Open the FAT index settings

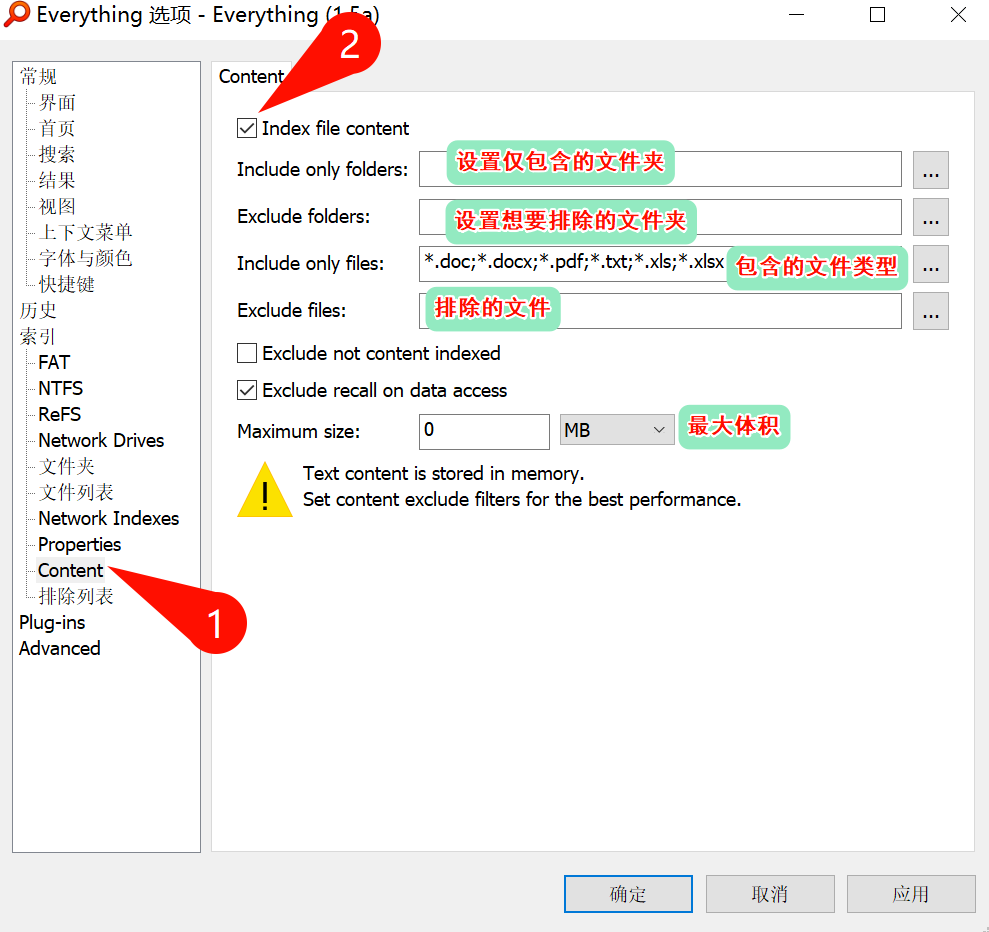point(54,363)
